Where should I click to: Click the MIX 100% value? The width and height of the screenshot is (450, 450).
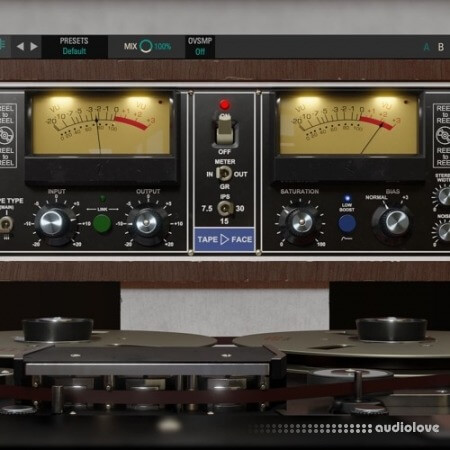click(163, 46)
